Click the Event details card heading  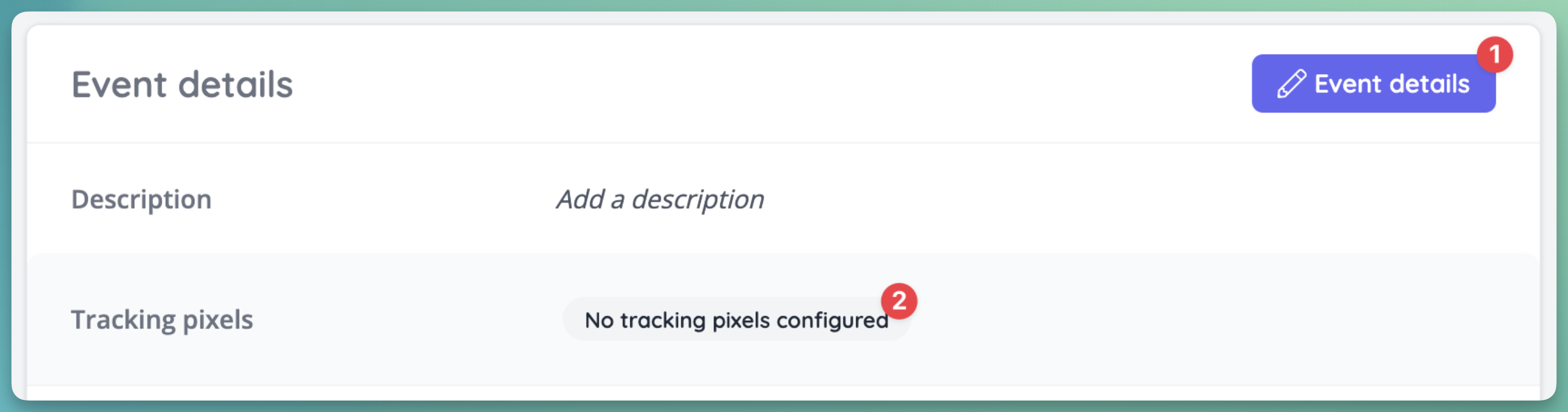182,84
